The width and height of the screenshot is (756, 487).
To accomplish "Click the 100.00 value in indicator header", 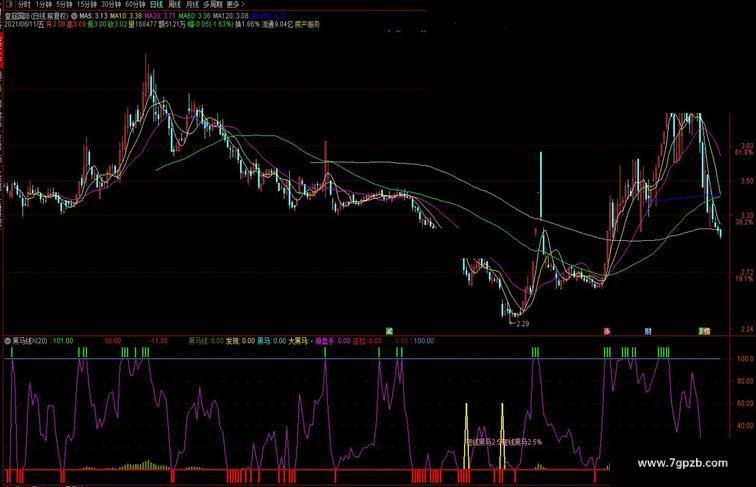I will (424, 341).
